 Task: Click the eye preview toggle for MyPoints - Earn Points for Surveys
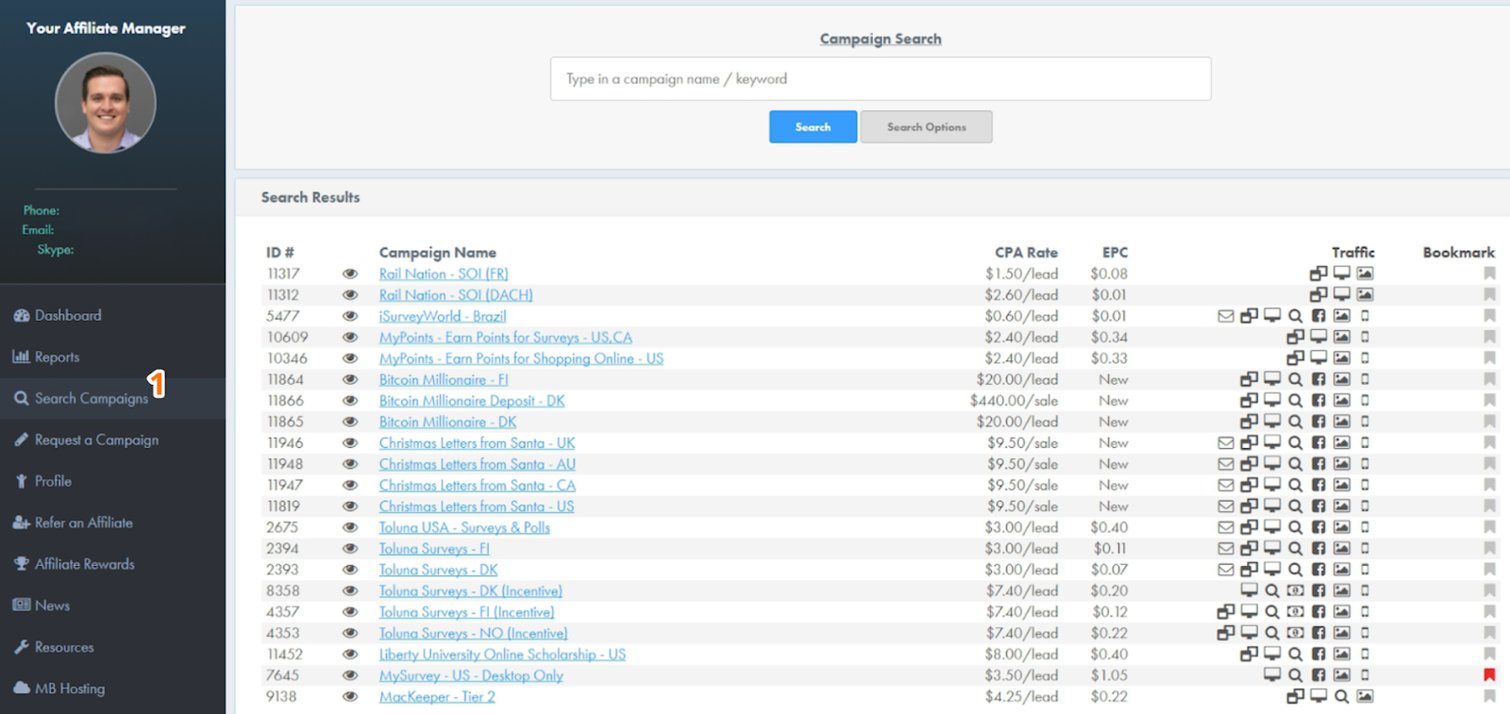349,337
